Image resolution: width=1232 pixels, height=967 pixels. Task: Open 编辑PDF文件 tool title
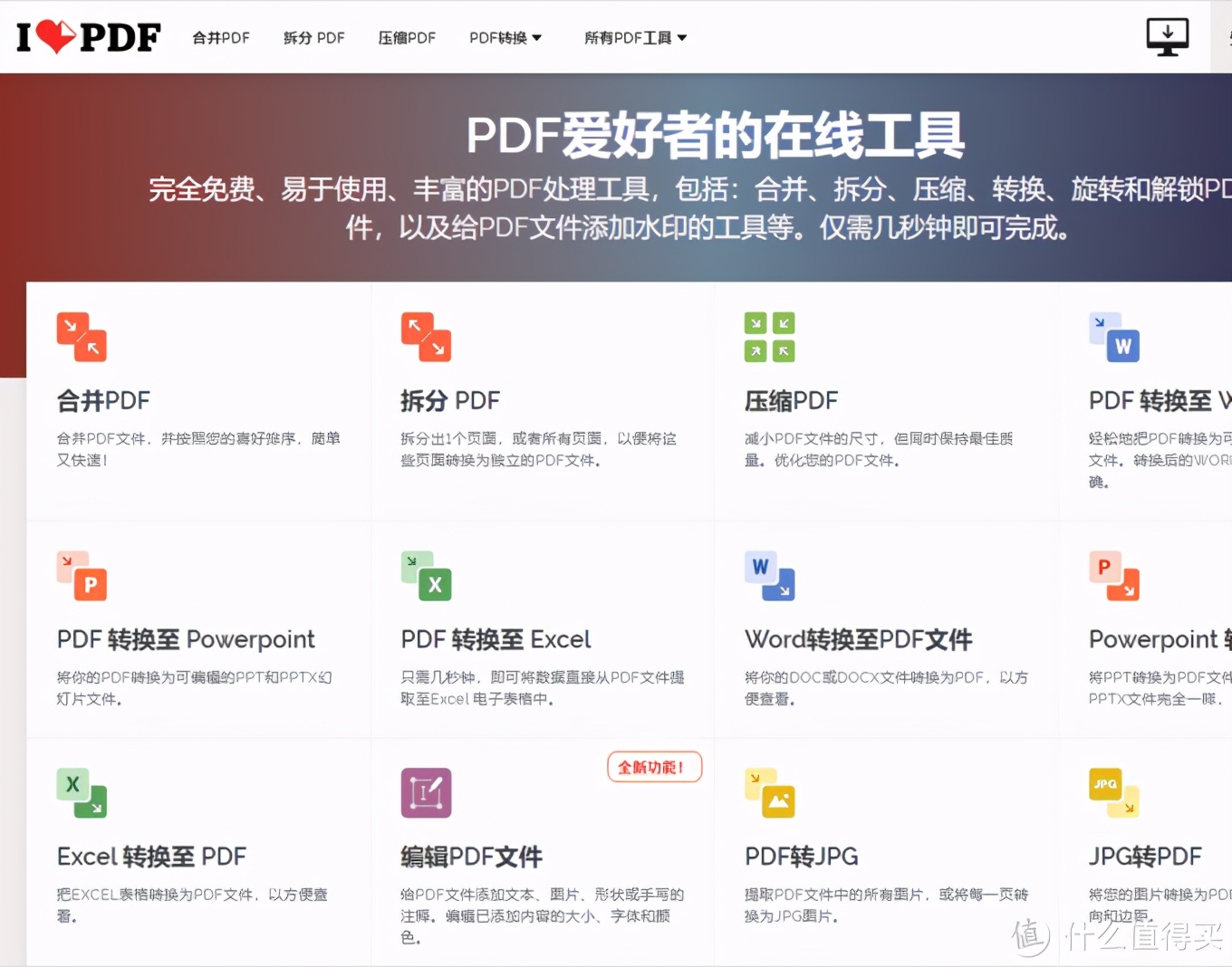click(x=471, y=857)
